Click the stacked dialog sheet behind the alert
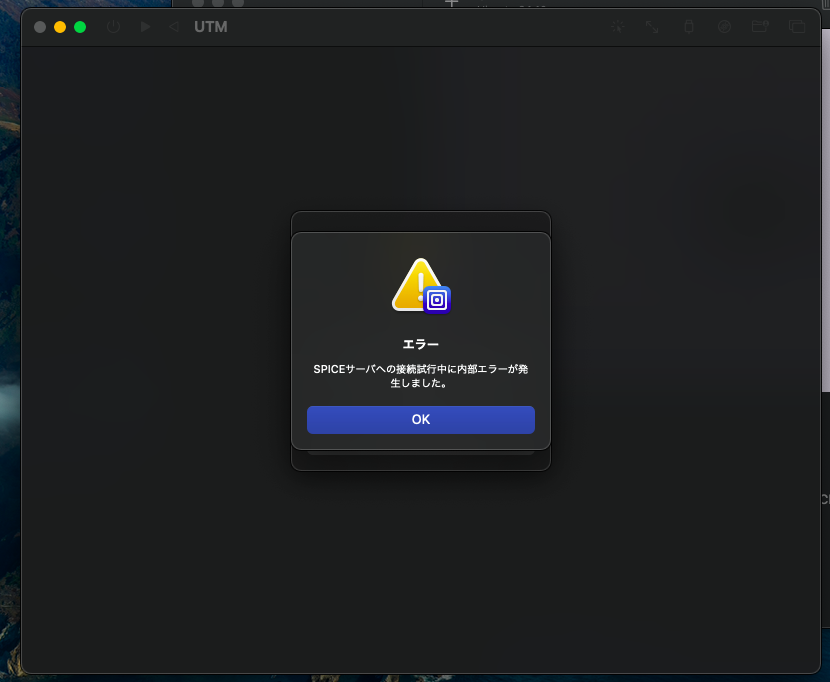This screenshot has height=682, width=830. 420,221
